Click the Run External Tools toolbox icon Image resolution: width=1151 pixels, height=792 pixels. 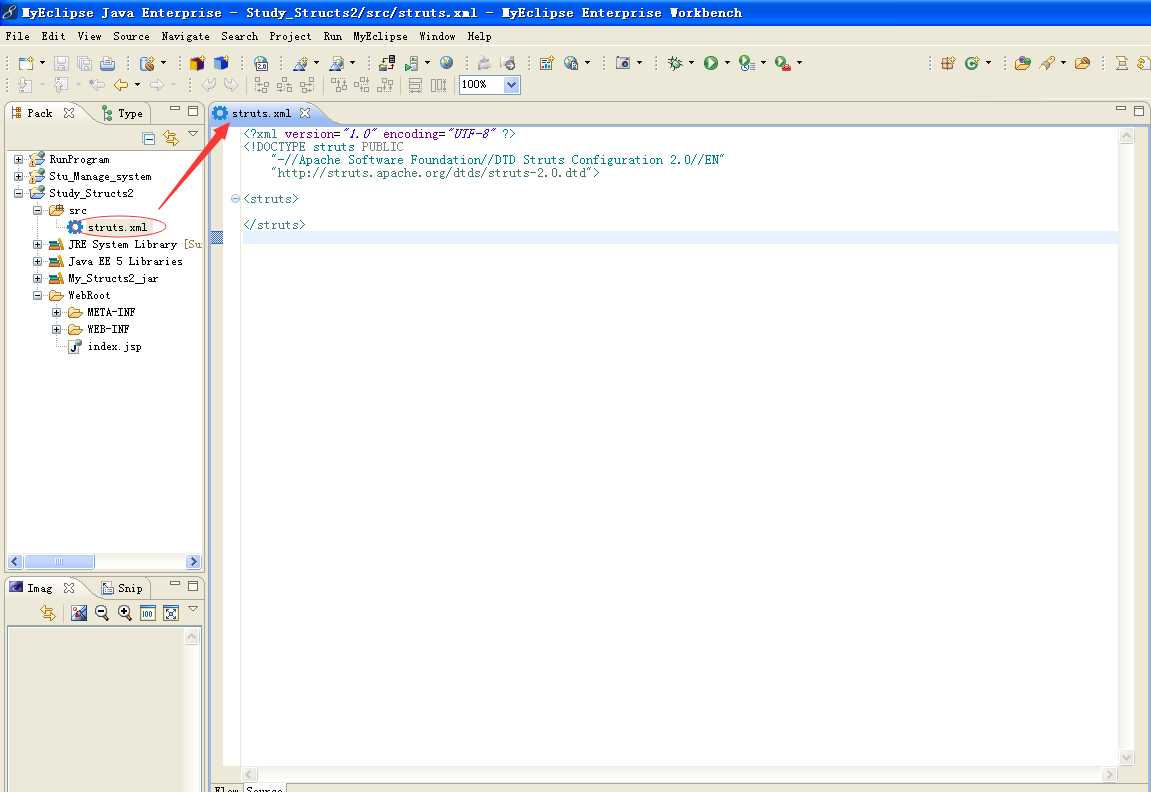(x=783, y=63)
